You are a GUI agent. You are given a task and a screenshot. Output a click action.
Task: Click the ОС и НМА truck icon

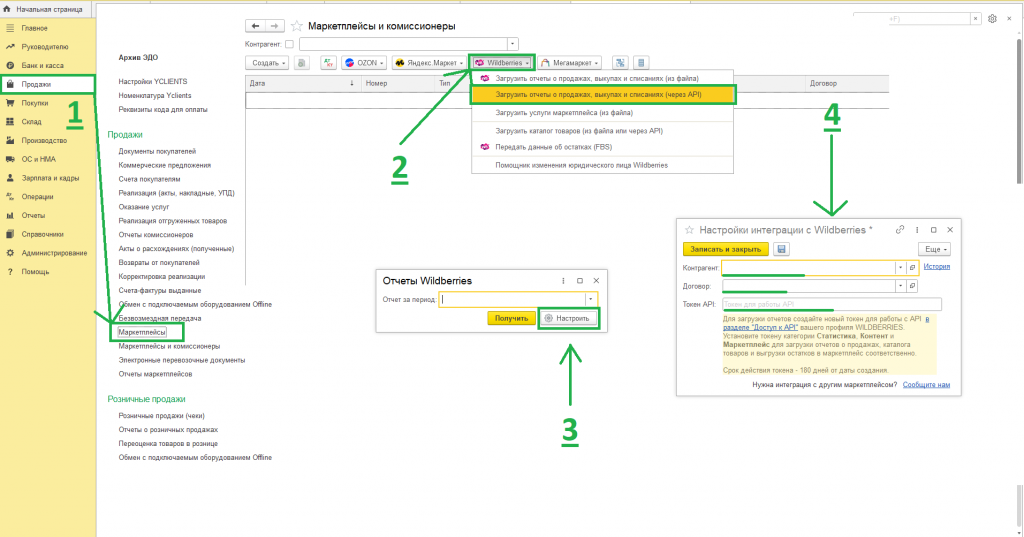(10, 159)
